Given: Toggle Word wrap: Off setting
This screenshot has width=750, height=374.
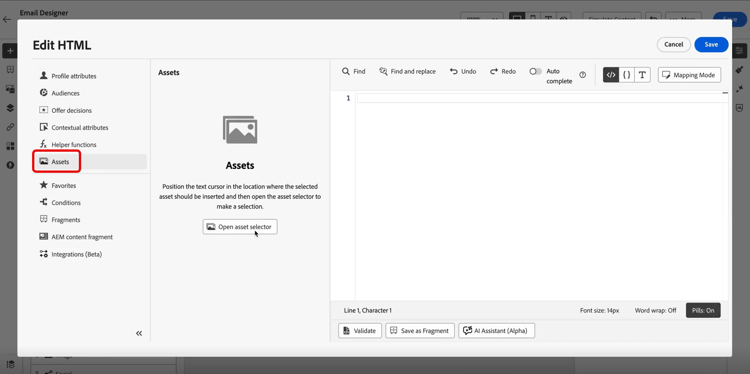Looking at the screenshot, I should pyautogui.click(x=655, y=310).
